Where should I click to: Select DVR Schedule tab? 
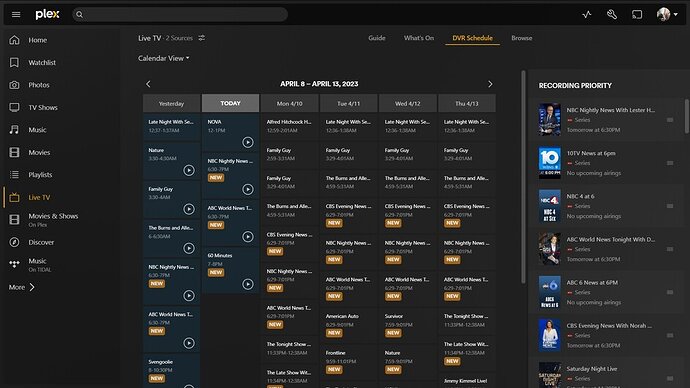(472, 38)
